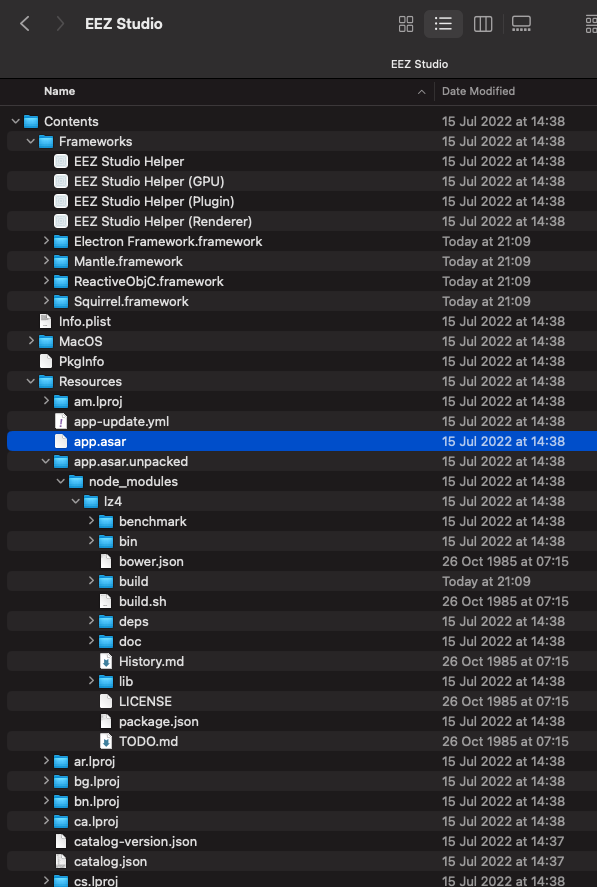Click bower.json date 26 Oct 1985
This screenshot has height=887, width=597.
(x=505, y=561)
